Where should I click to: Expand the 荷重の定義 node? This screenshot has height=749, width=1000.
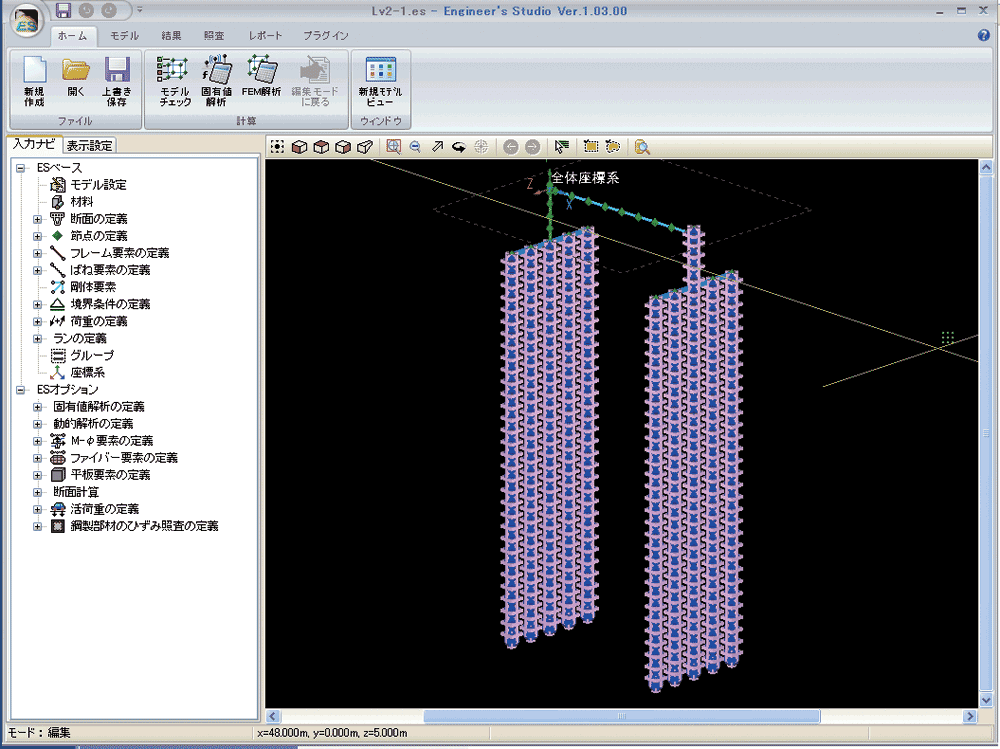tap(37, 322)
